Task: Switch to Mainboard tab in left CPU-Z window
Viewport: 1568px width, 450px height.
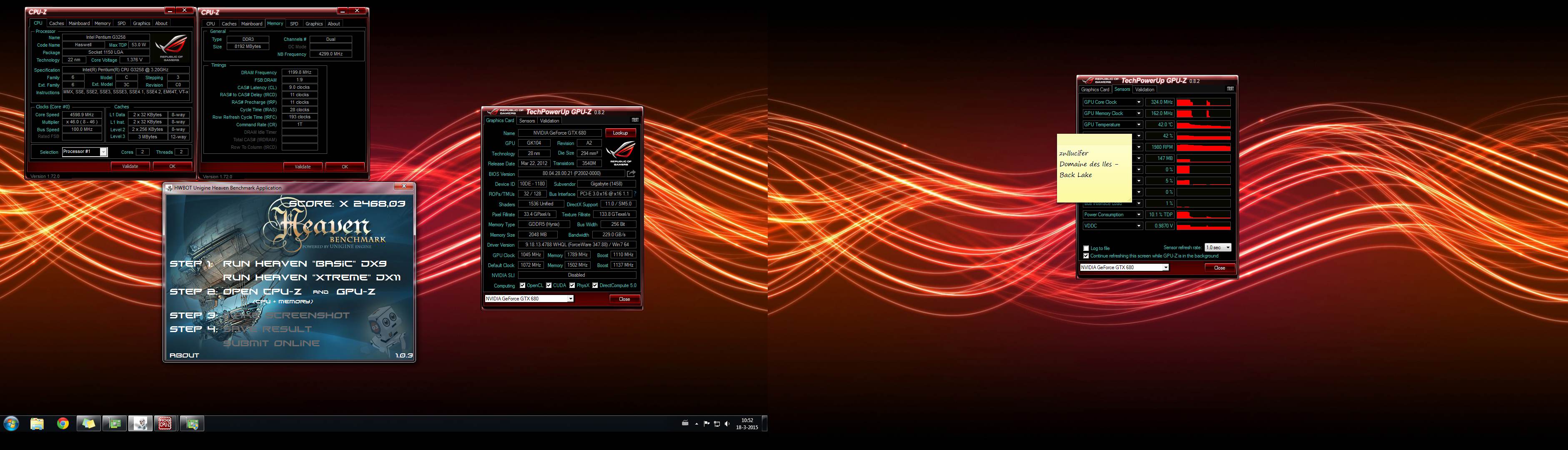Action: 79,23
